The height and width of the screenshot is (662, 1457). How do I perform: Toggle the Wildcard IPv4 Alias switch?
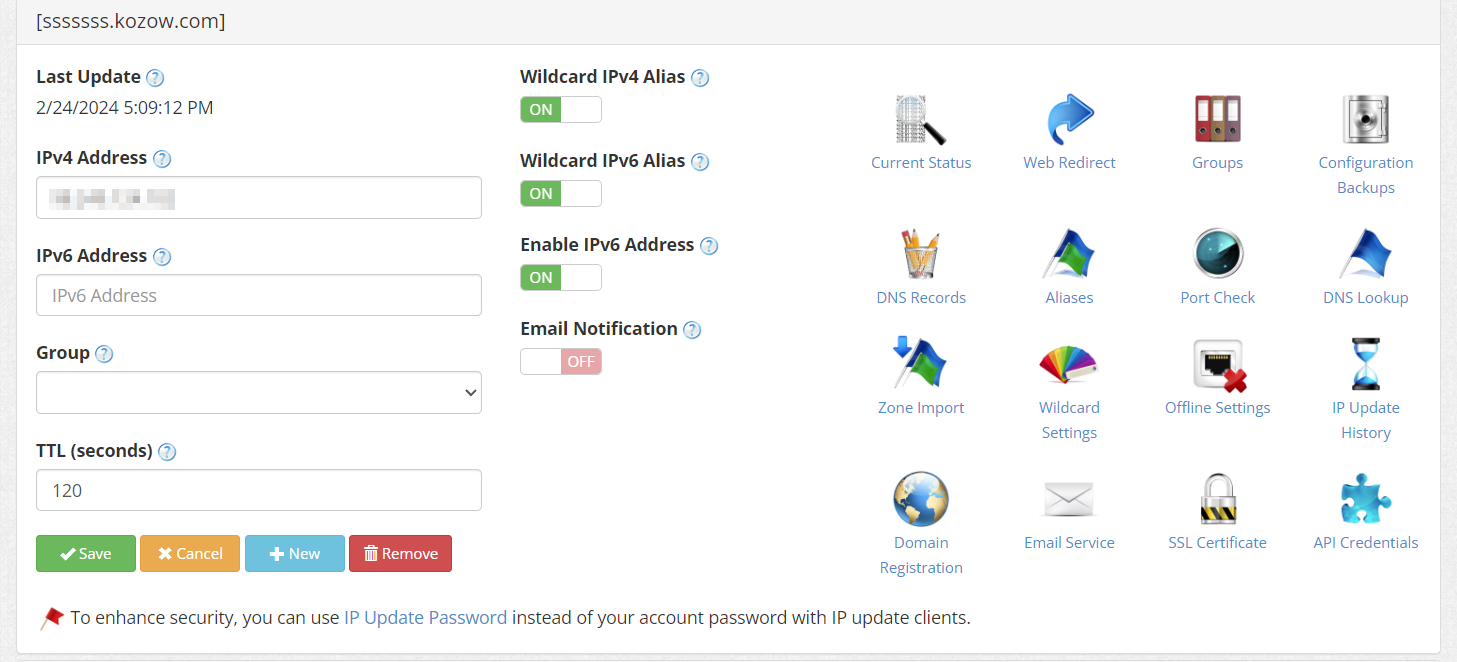[x=561, y=109]
